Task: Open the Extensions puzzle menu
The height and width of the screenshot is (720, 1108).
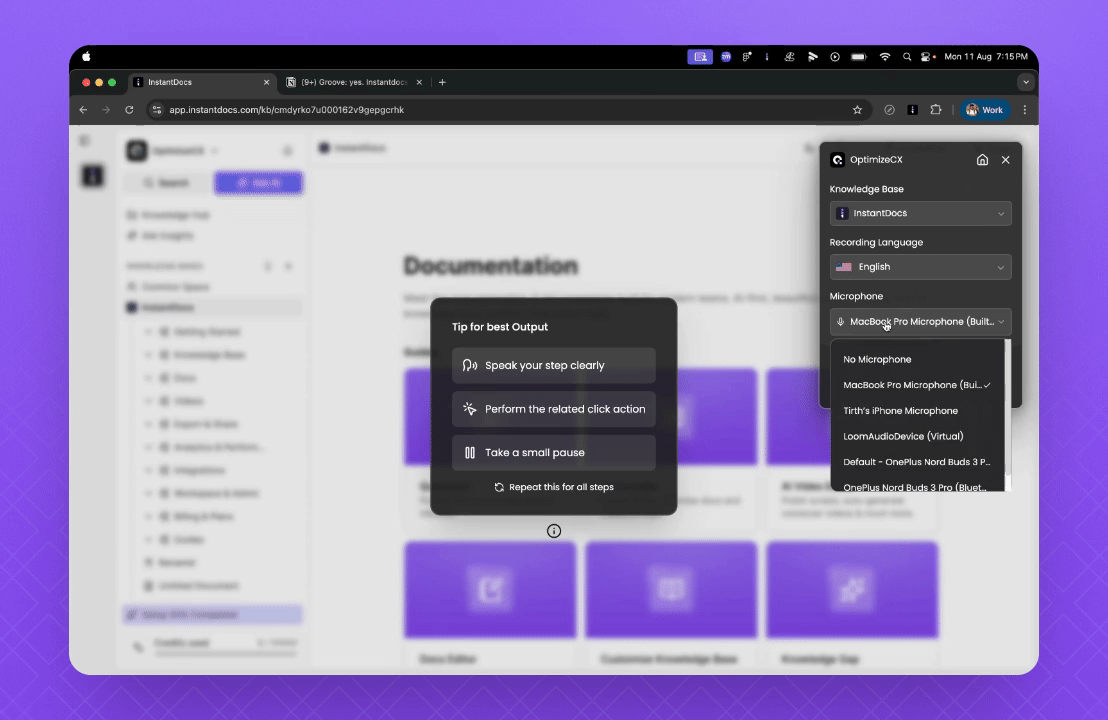Action: 936,110
